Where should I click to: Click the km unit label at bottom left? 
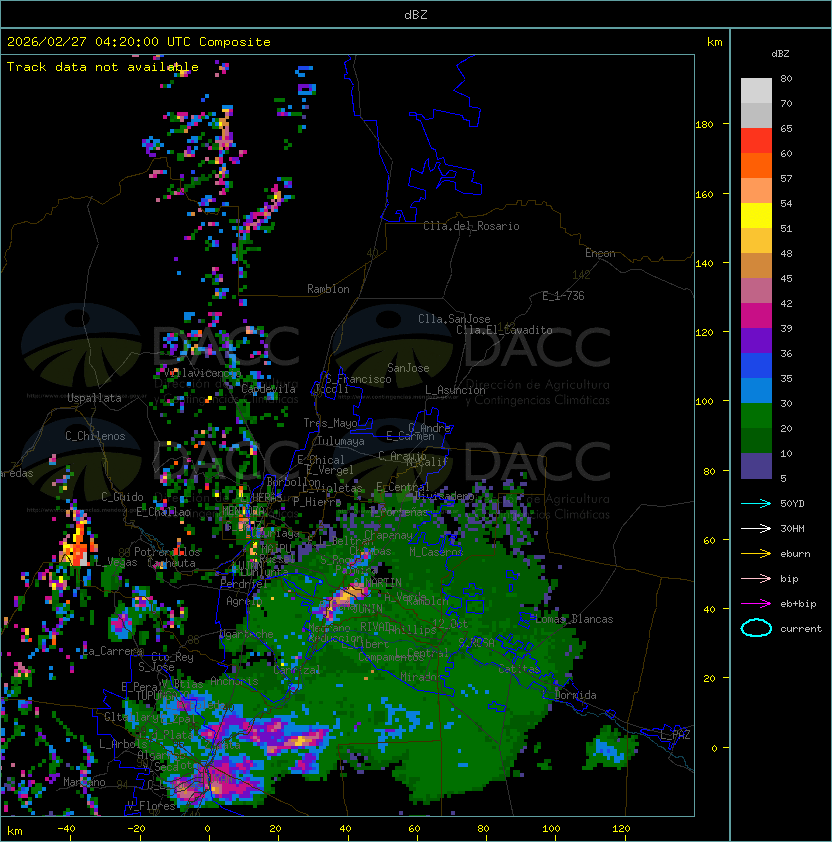[15, 831]
